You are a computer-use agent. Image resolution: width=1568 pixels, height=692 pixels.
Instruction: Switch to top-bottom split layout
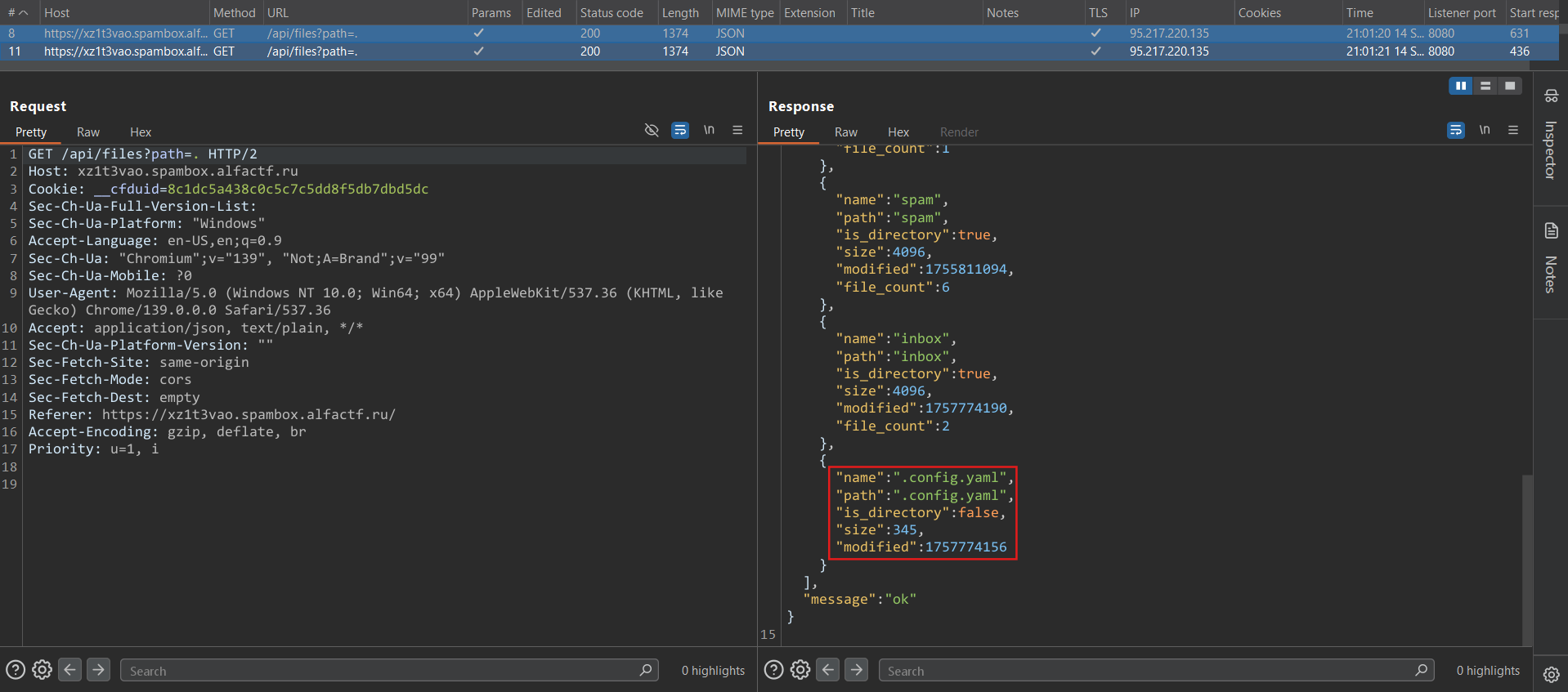pyautogui.click(x=1485, y=86)
